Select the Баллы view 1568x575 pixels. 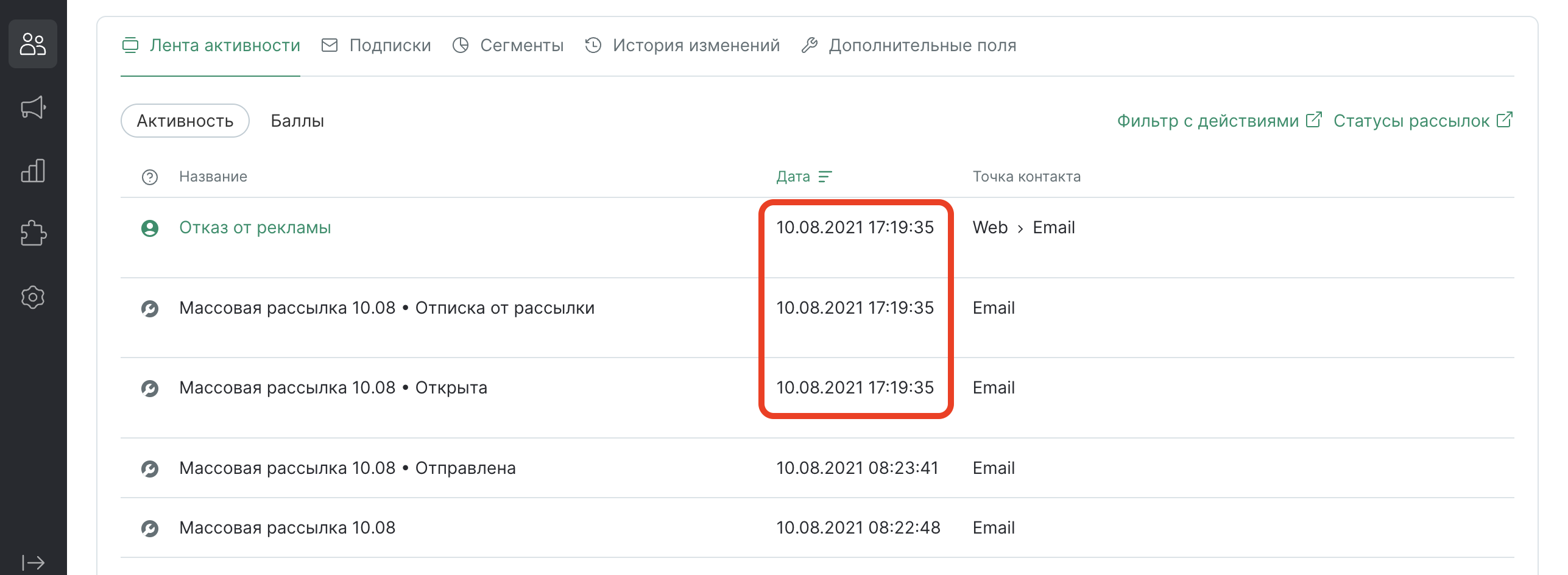(297, 121)
